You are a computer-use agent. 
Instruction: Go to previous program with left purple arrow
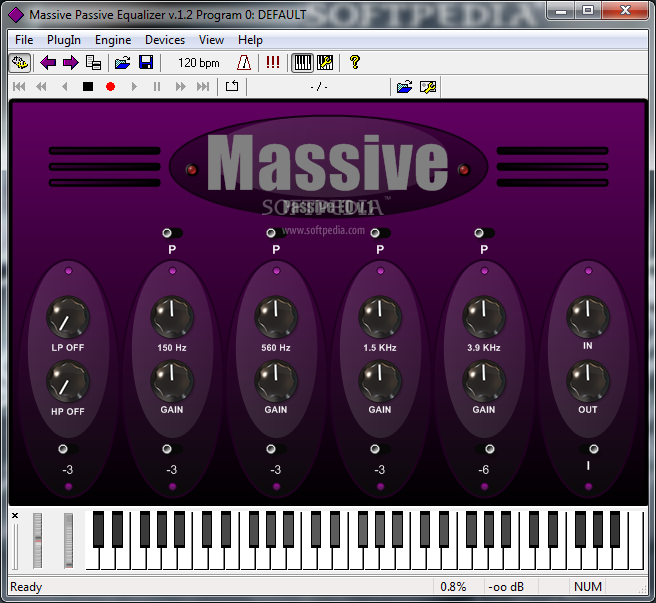pos(48,63)
